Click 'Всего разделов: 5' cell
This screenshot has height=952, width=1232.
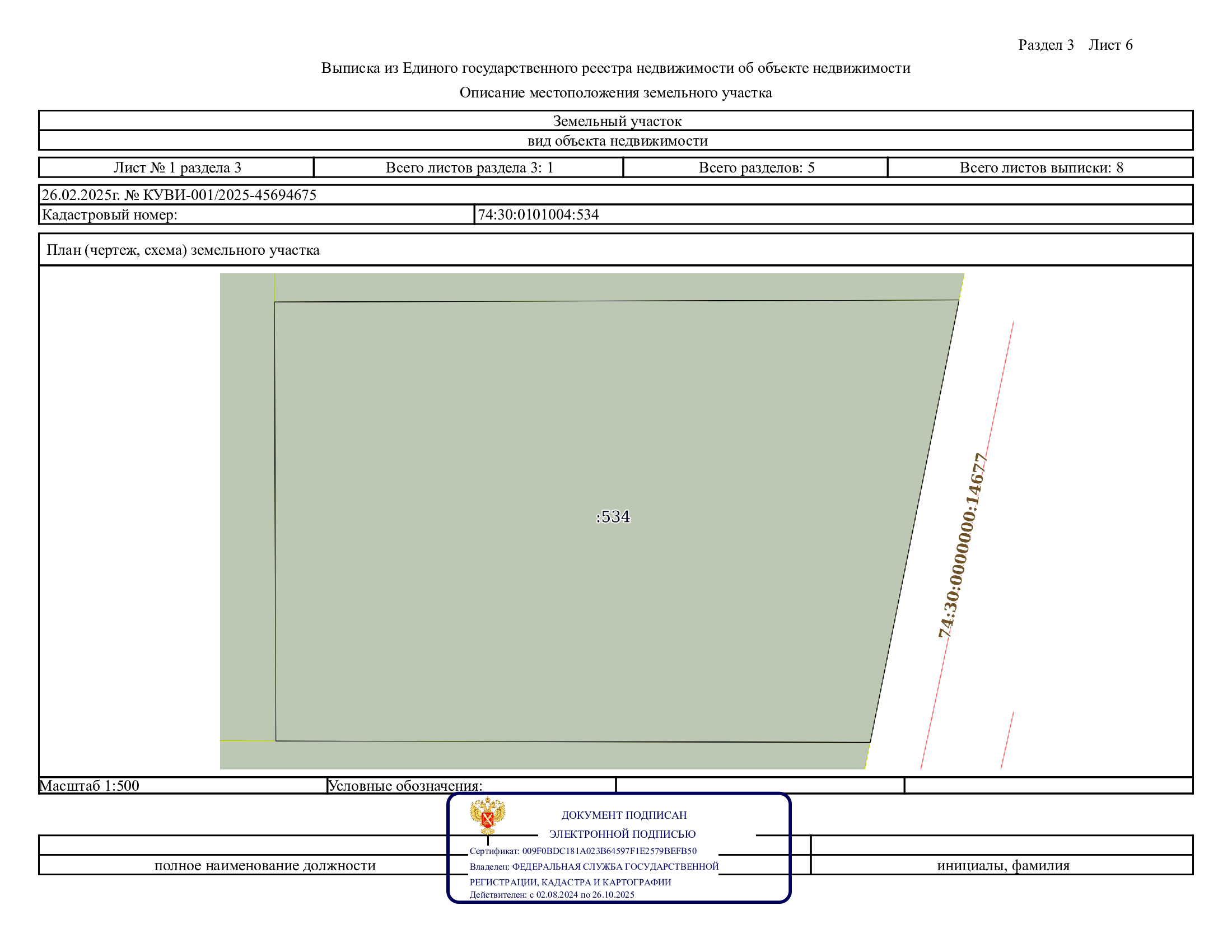(756, 167)
